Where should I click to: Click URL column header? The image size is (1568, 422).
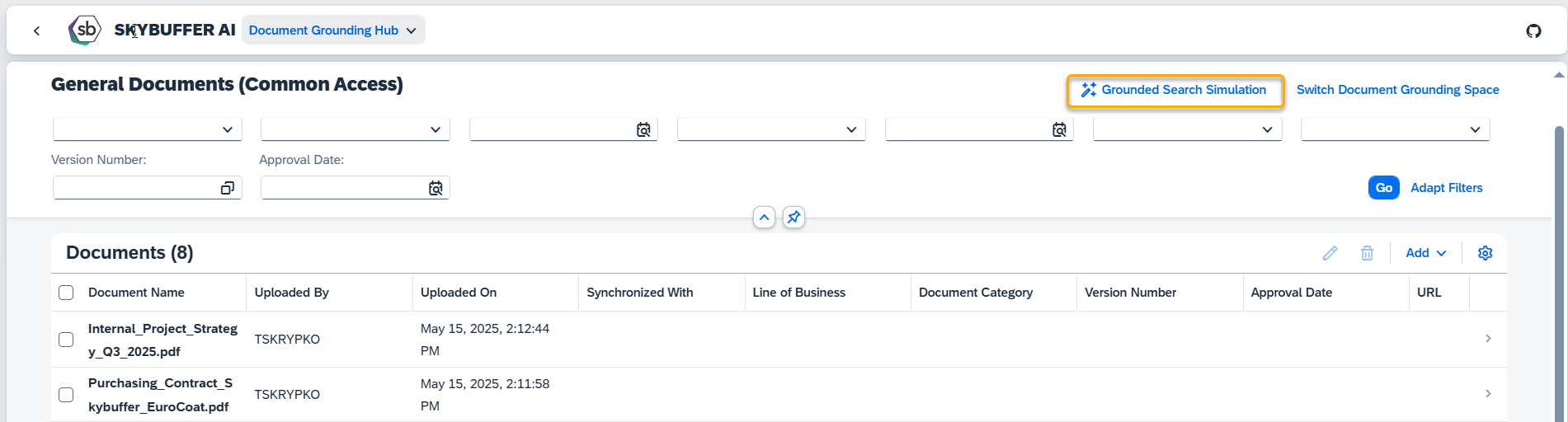click(x=1429, y=293)
